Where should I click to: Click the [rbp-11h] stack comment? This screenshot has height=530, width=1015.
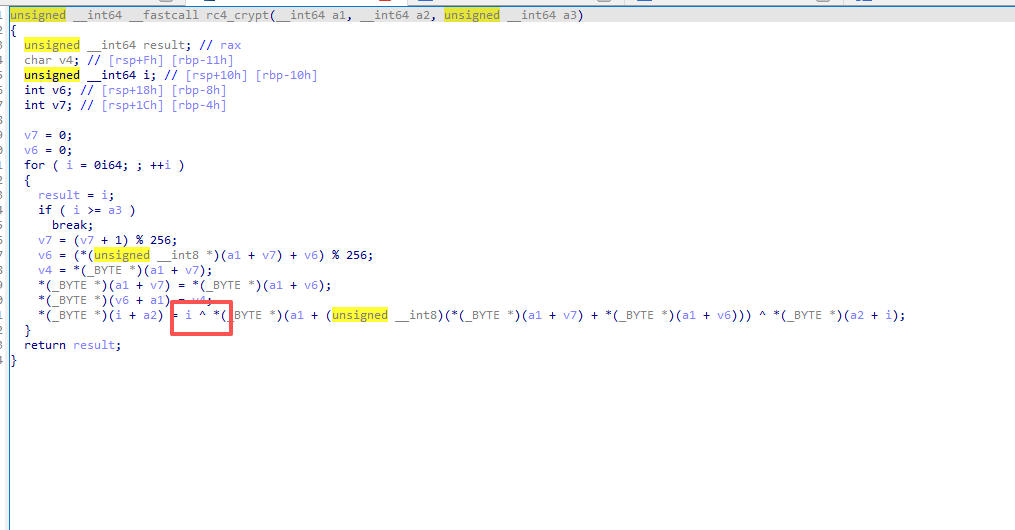(202, 60)
